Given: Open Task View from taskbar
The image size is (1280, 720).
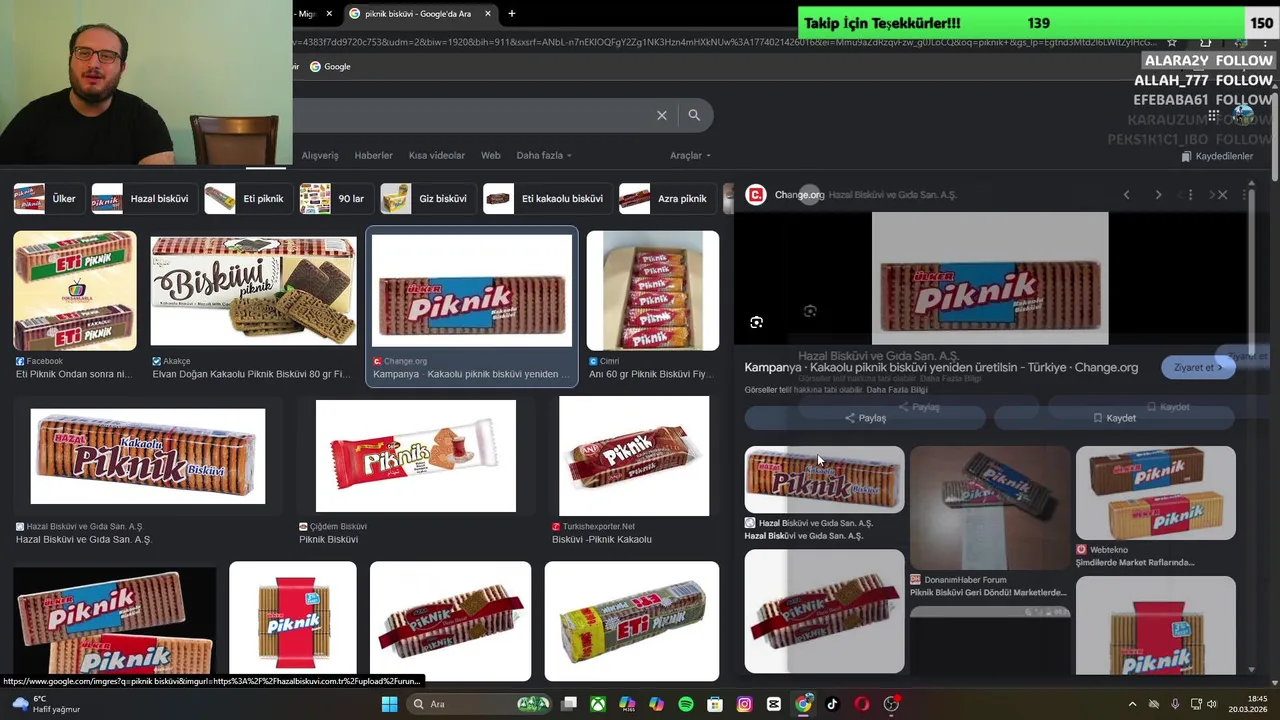Looking at the screenshot, I should 568,704.
